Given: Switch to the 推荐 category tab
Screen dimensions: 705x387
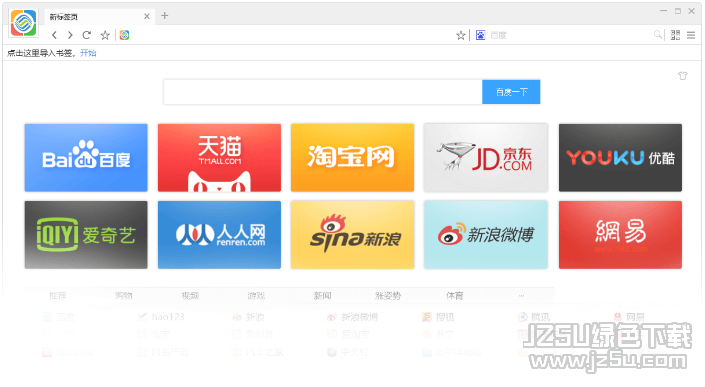Looking at the screenshot, I should [58, 296].
